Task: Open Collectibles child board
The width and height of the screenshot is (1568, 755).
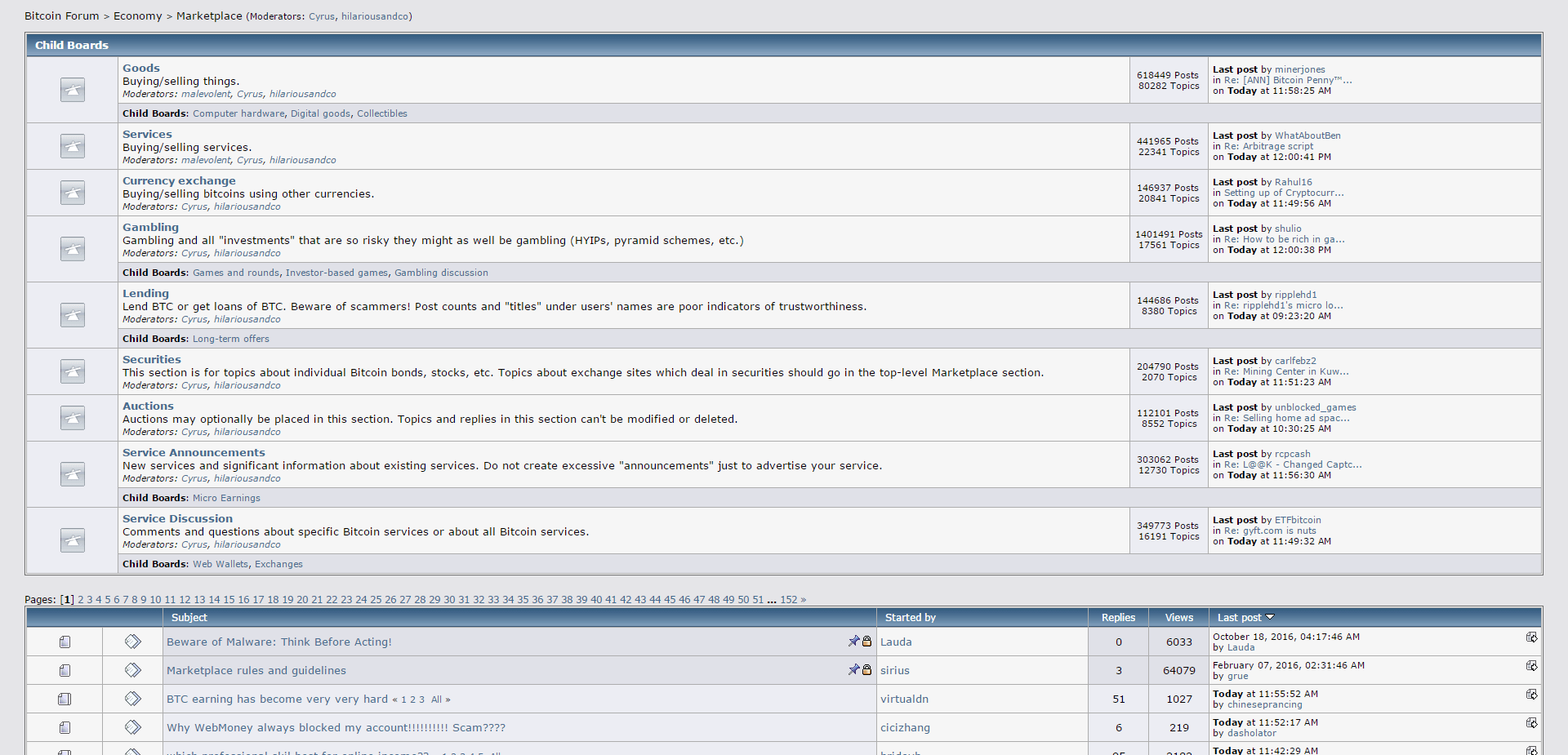Action: click(x=382, y=113)
